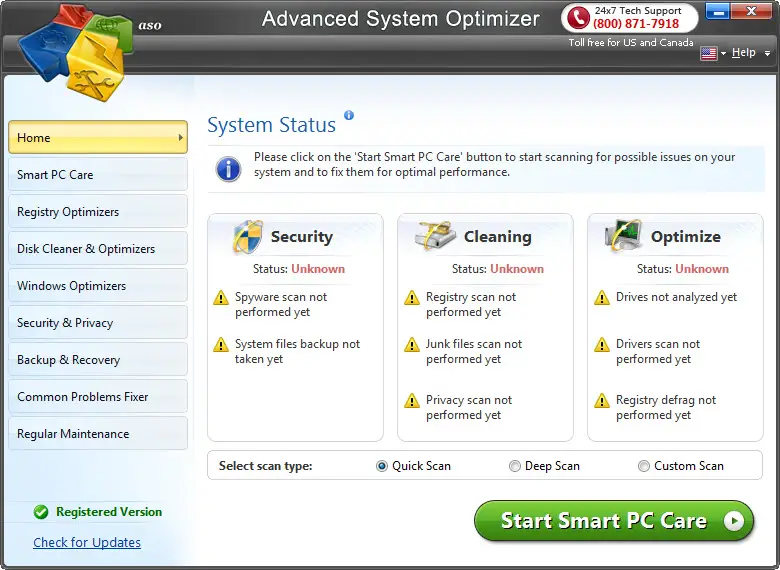
Task: Click warning icon beside Spyware scan not performed
Action: coord(221,298)
